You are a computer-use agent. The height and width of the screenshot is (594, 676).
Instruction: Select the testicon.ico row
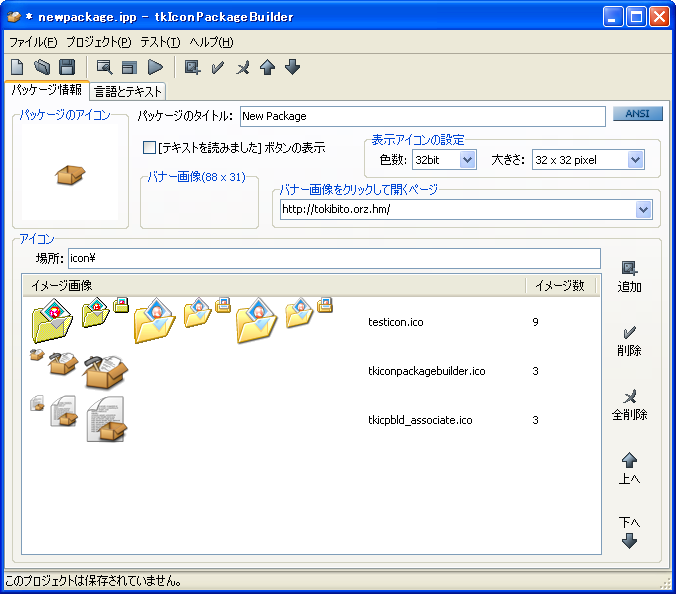point(311,322)
